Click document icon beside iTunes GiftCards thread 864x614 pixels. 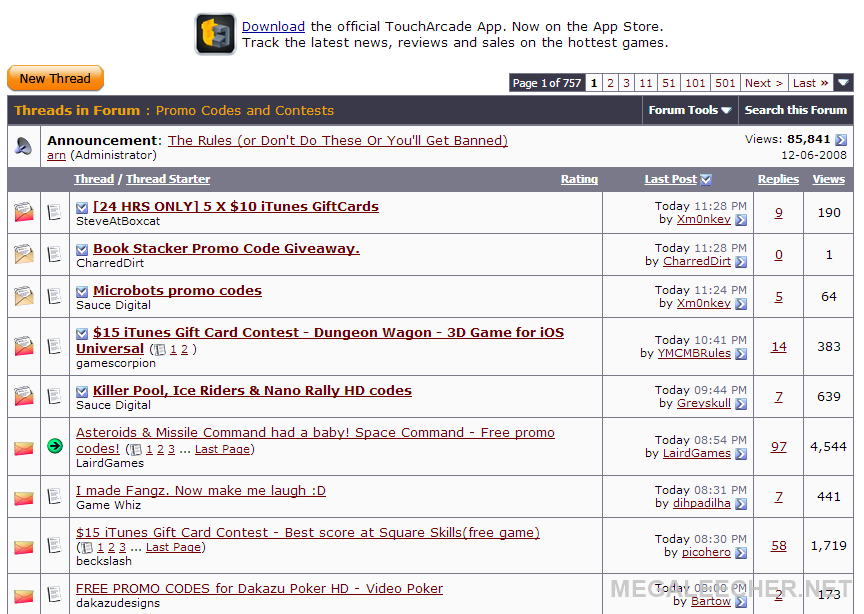click(x=54, y=212)
